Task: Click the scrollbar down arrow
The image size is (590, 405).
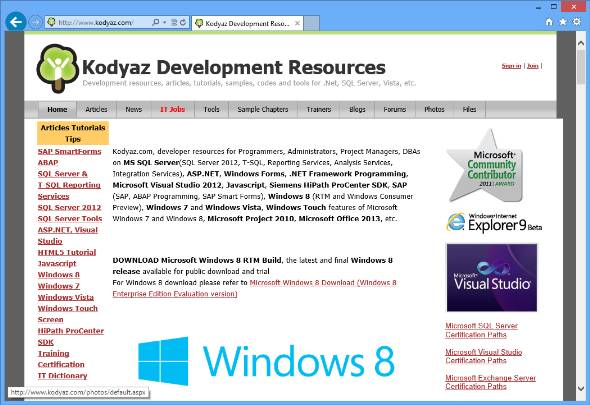Action: (x=581, y=388)
